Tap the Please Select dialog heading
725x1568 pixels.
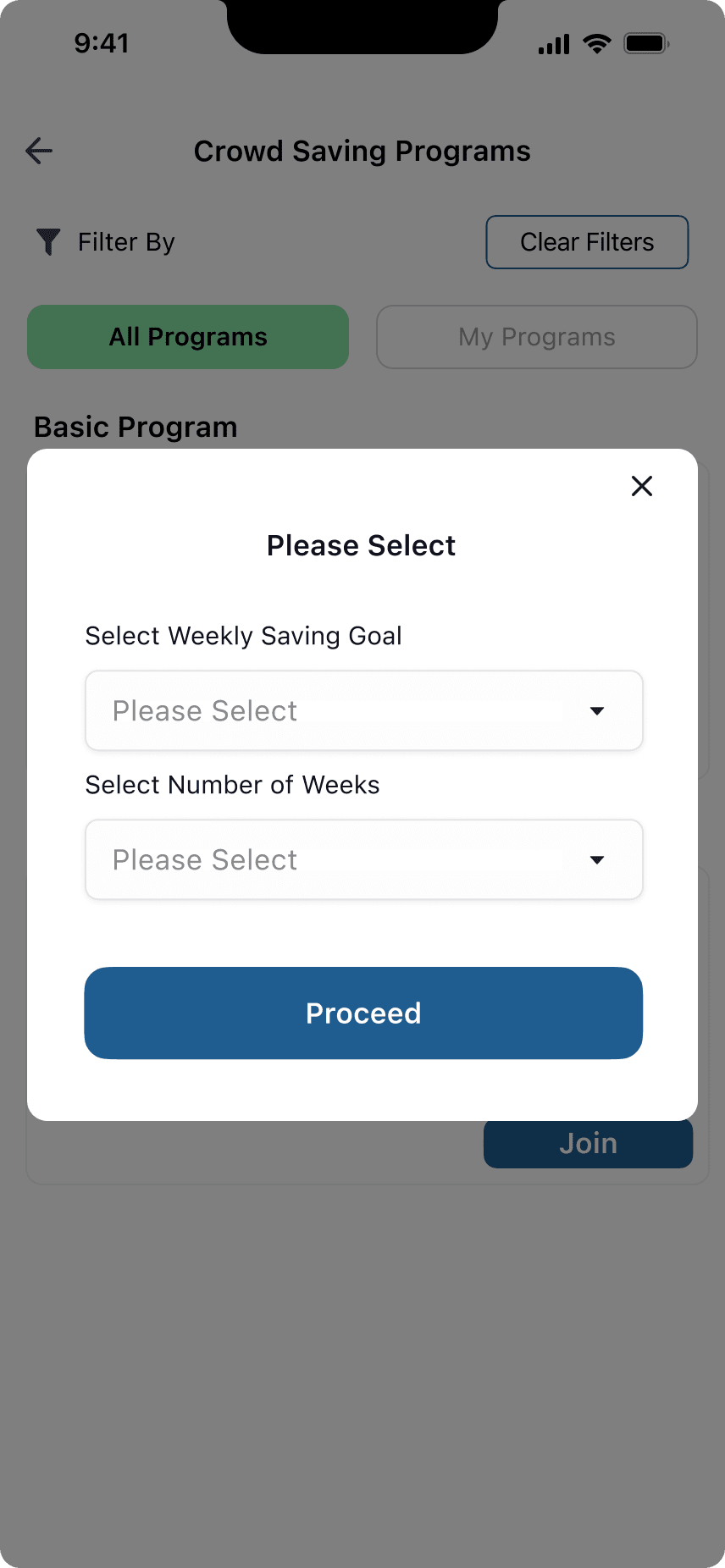[x=362, y=545]
